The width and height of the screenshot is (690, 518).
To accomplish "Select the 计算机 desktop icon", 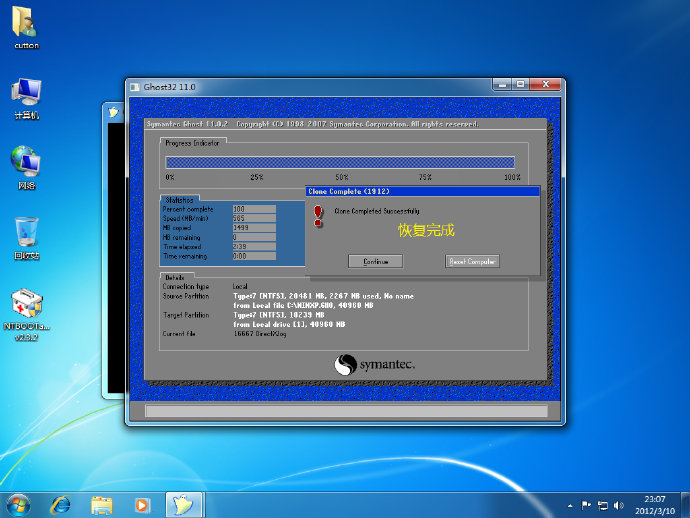I will 26,99.
